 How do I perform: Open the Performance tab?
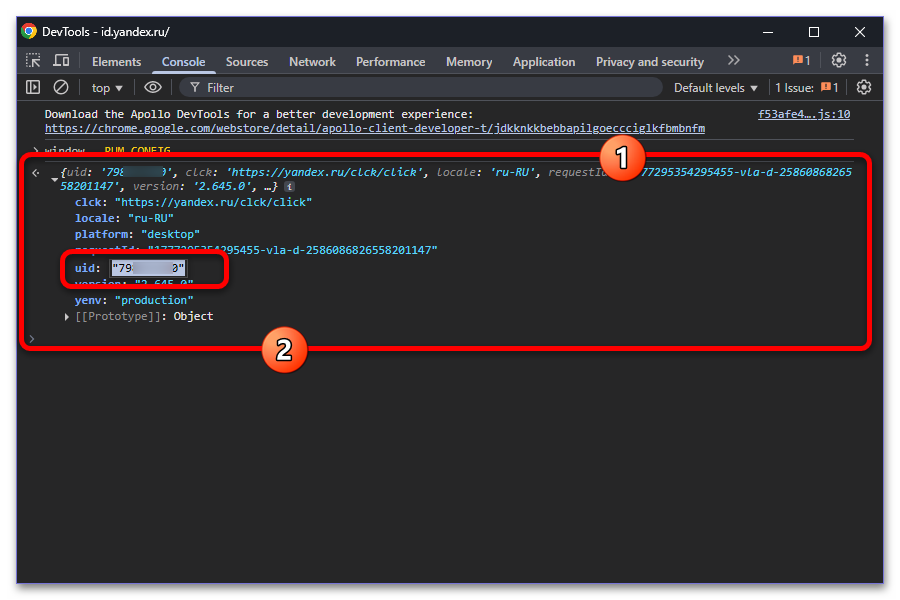coord(390,62)
